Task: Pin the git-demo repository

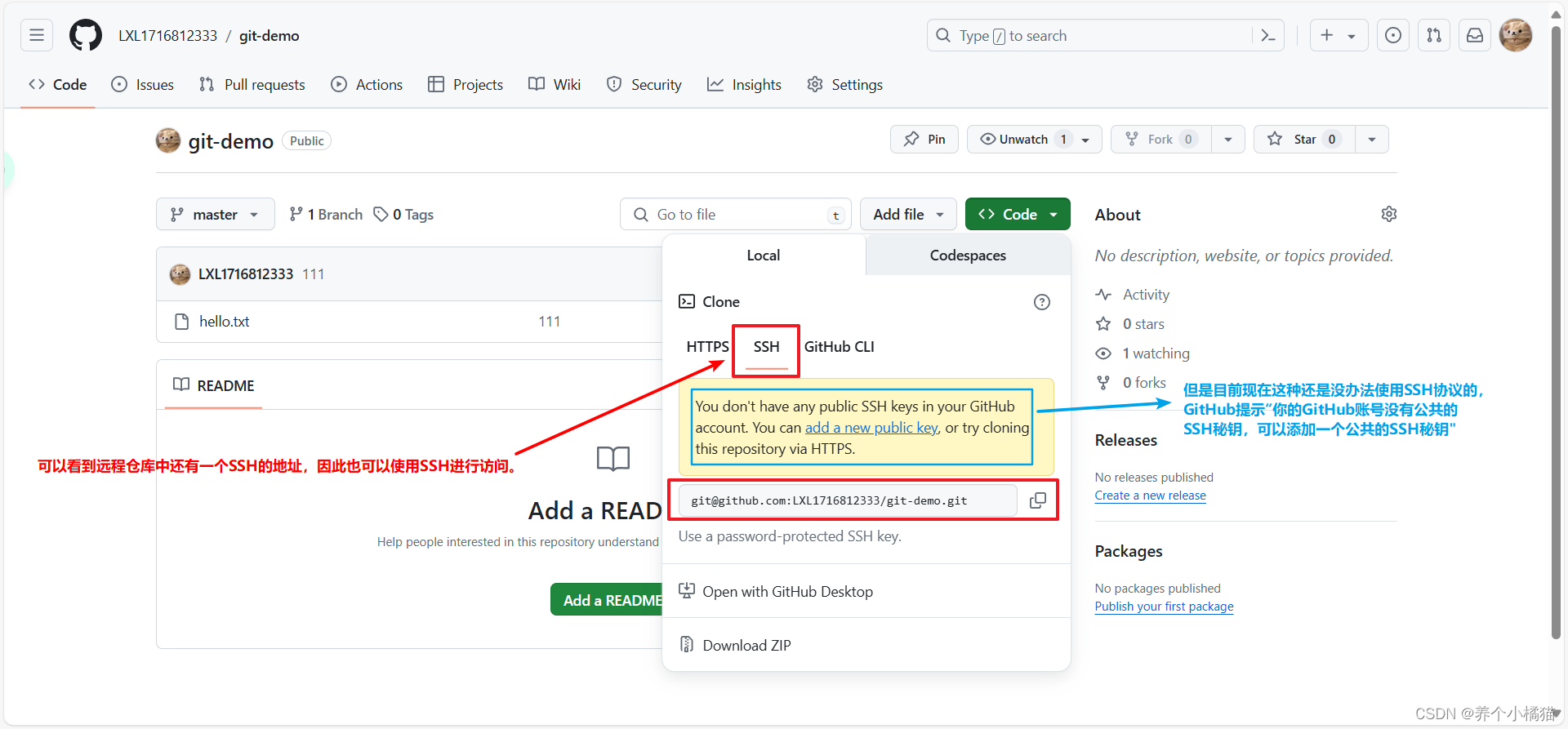Action: [x=924, y=140]
